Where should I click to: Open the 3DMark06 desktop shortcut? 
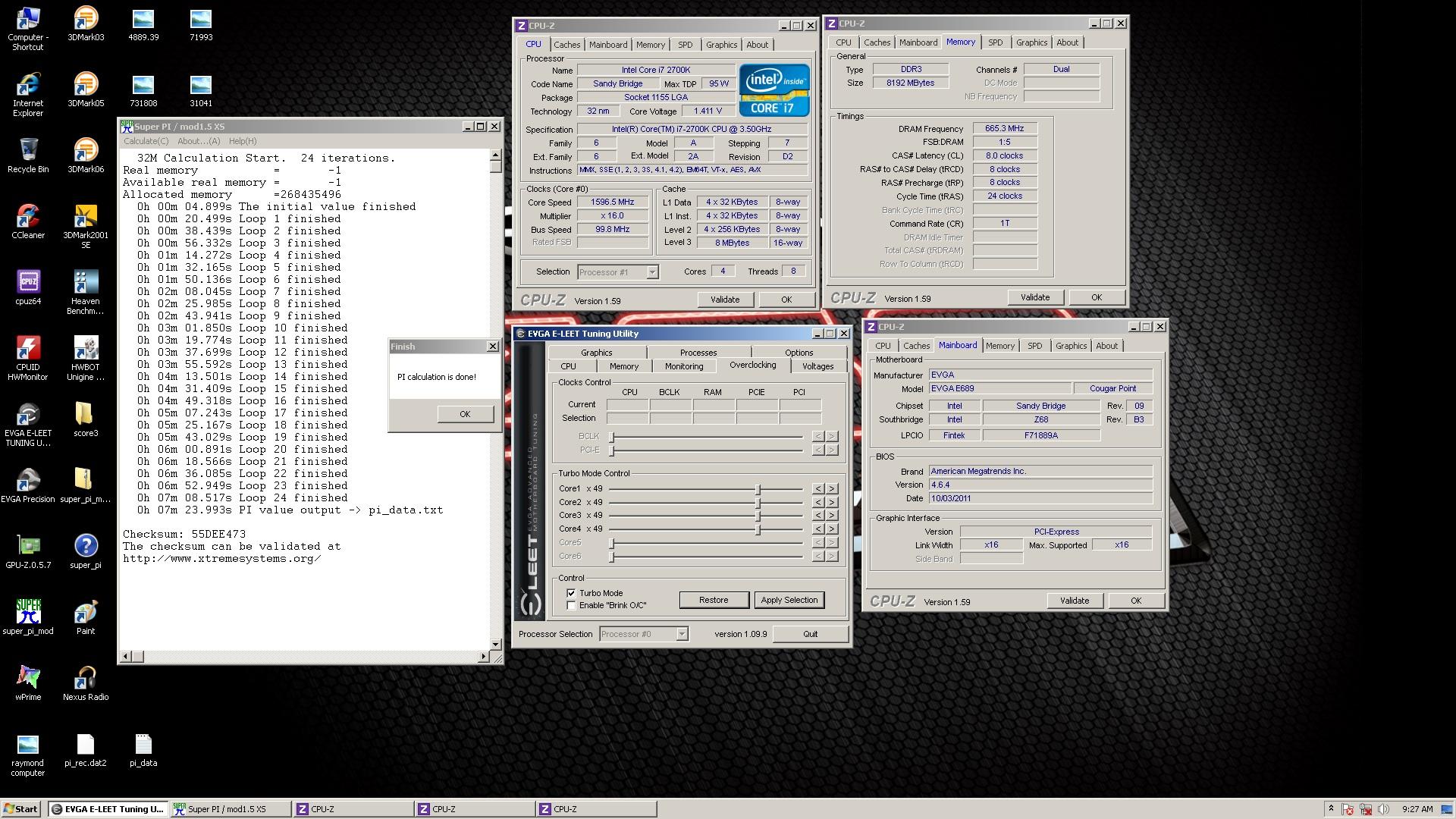(86, 156)
